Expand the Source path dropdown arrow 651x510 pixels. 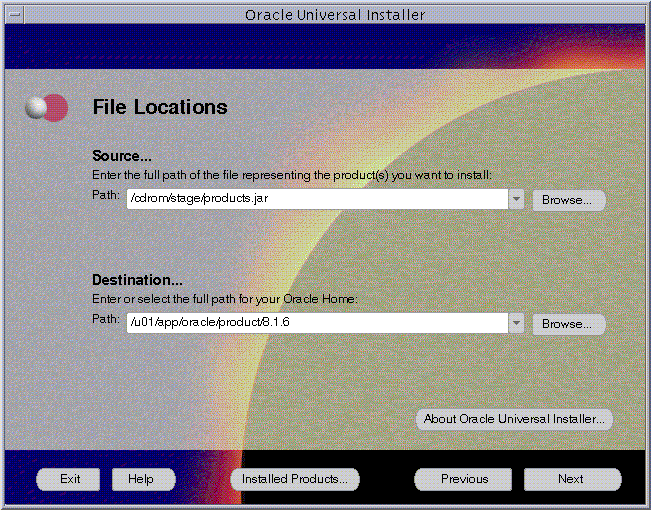[516, 199]
